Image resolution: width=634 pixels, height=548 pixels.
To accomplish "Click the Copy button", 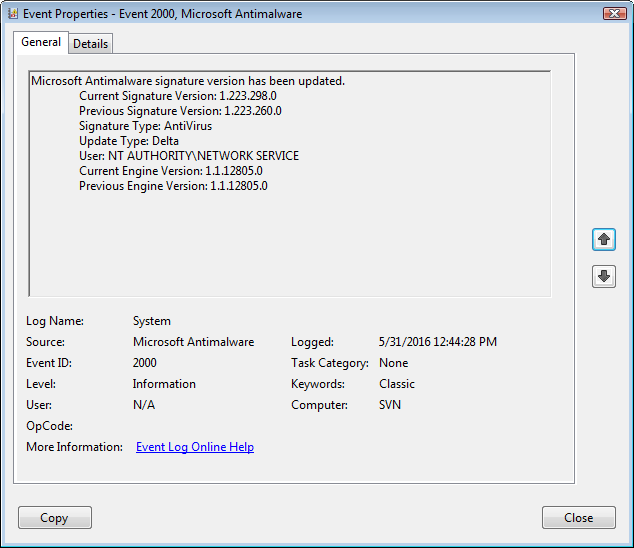I will (55, 517).
